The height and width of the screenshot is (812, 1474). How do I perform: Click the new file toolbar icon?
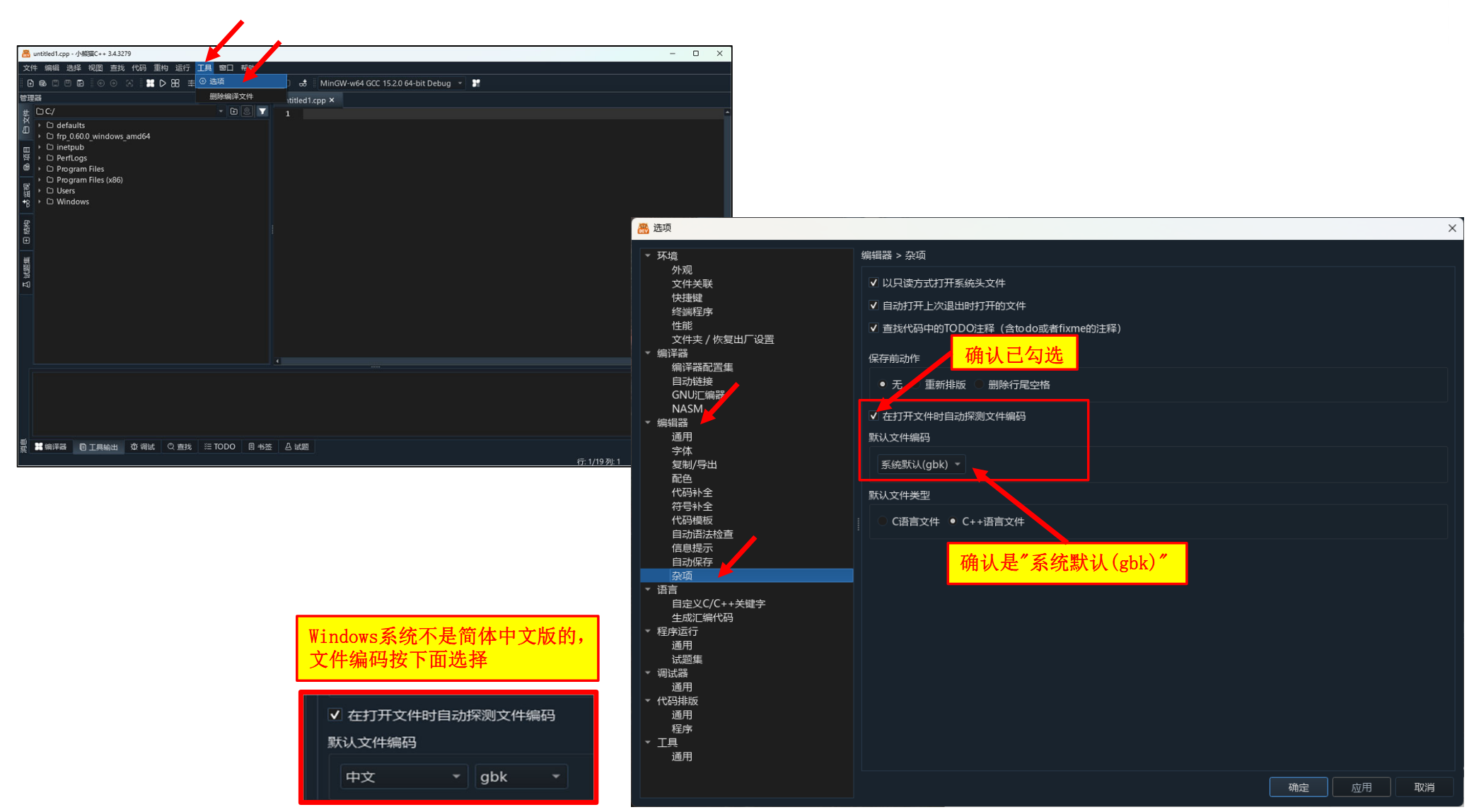coord(30,83)
